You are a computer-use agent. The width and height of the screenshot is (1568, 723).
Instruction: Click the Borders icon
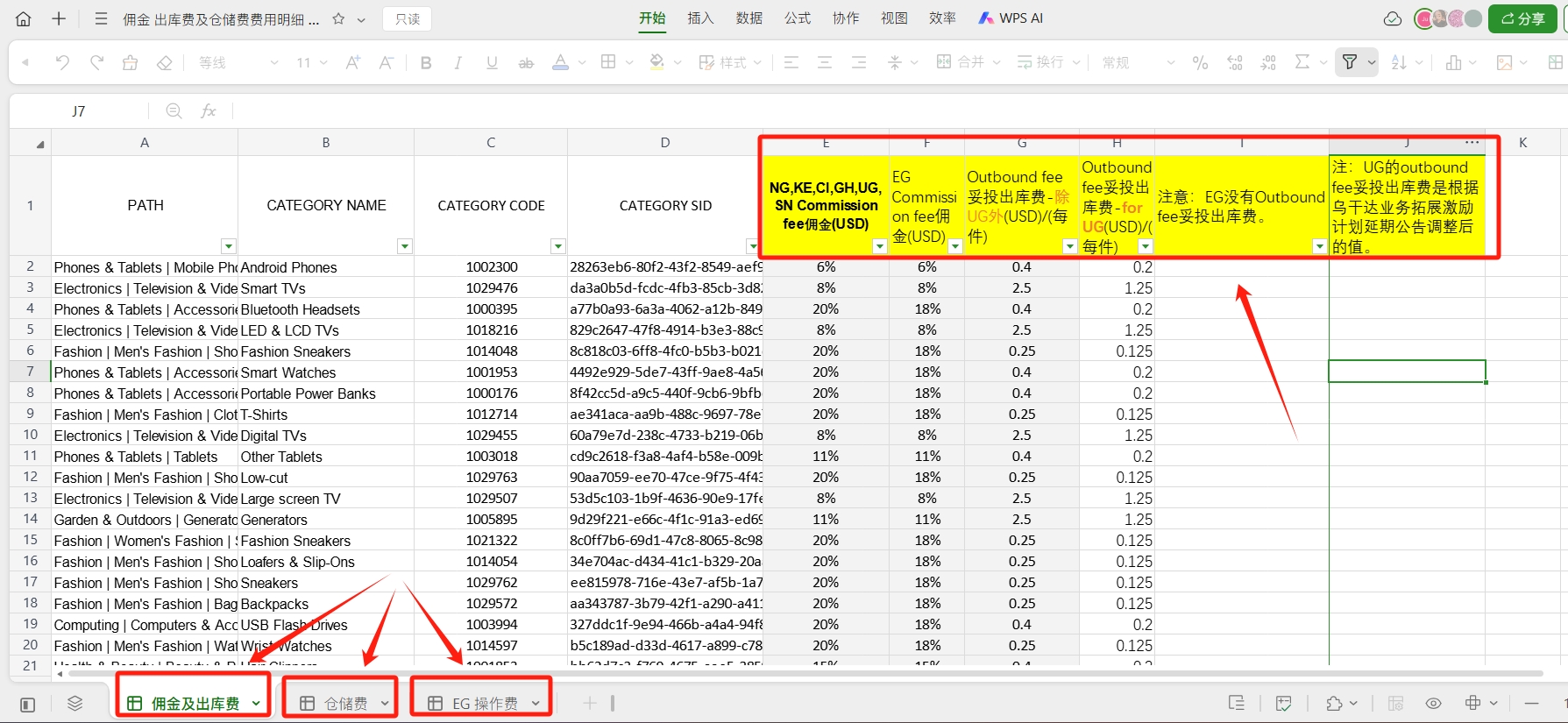click(608, 62)
